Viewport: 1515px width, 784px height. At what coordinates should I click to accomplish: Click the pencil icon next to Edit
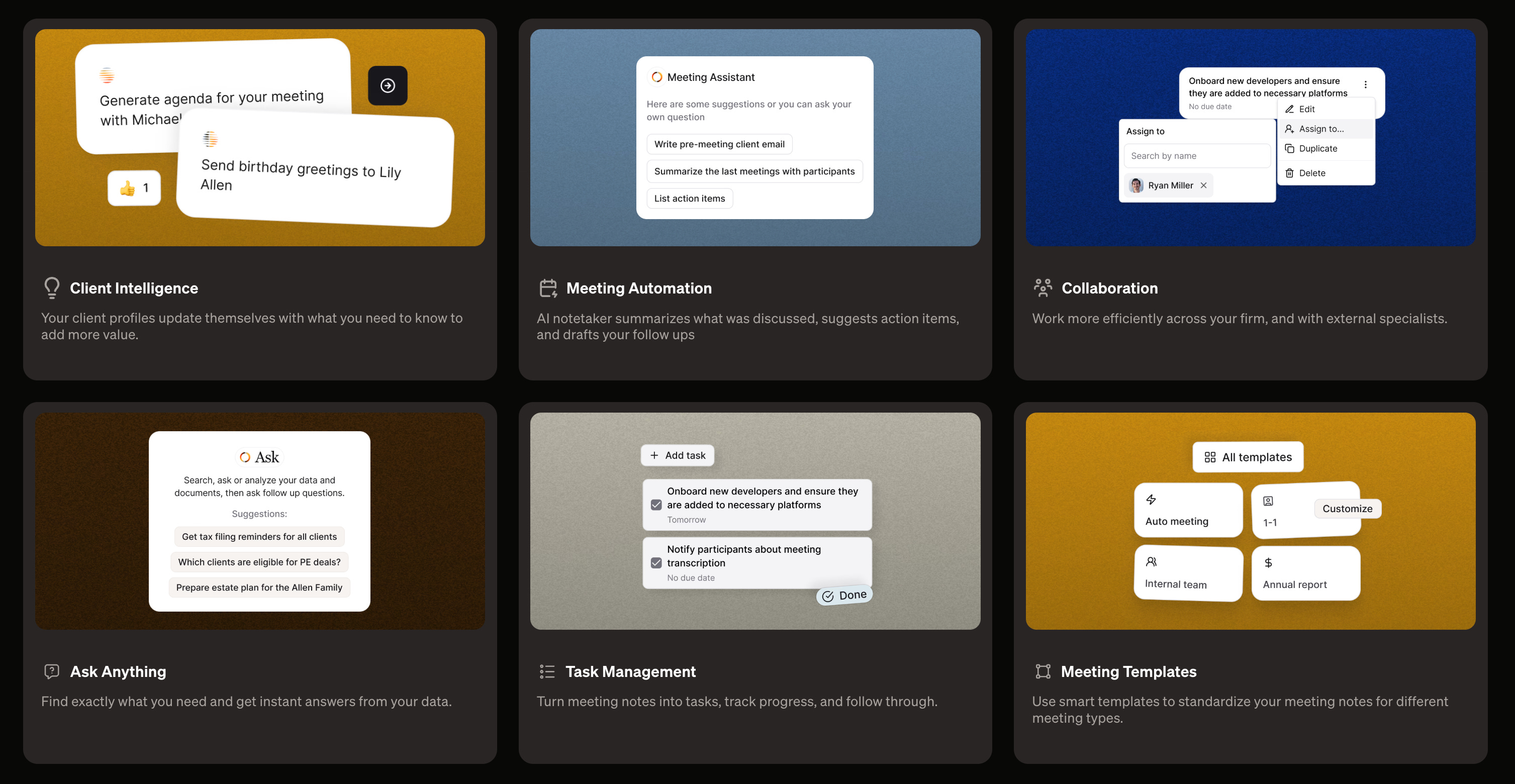(1289, 110)
